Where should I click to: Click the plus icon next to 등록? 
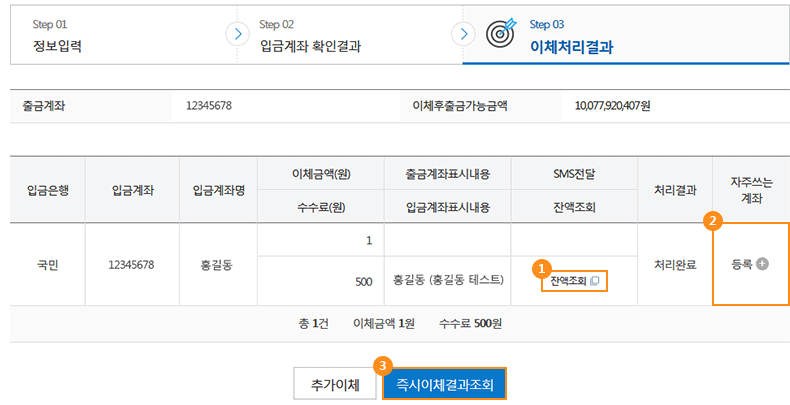(762, 263)
